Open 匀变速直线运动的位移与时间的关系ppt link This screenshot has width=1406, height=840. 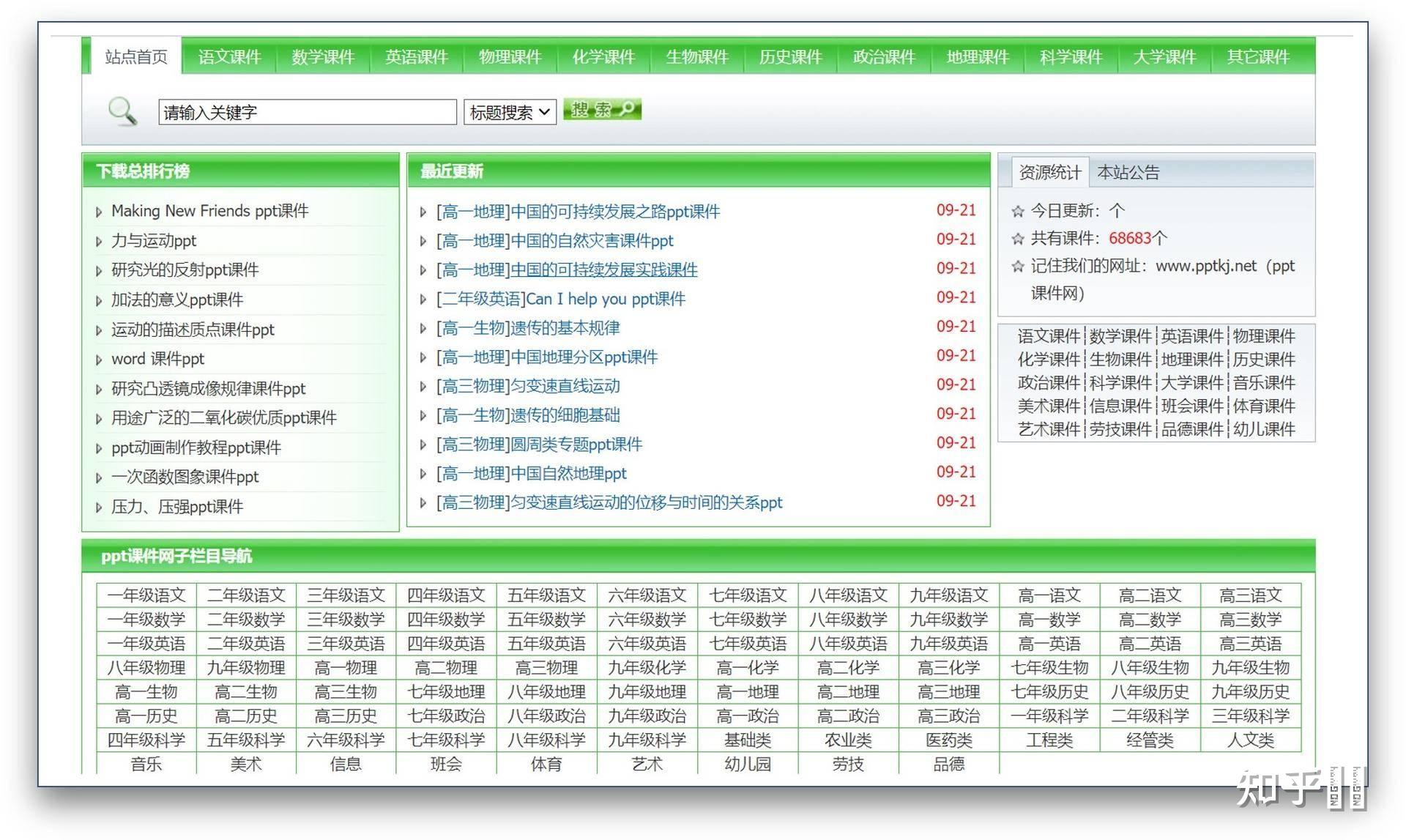coord(646,502)
